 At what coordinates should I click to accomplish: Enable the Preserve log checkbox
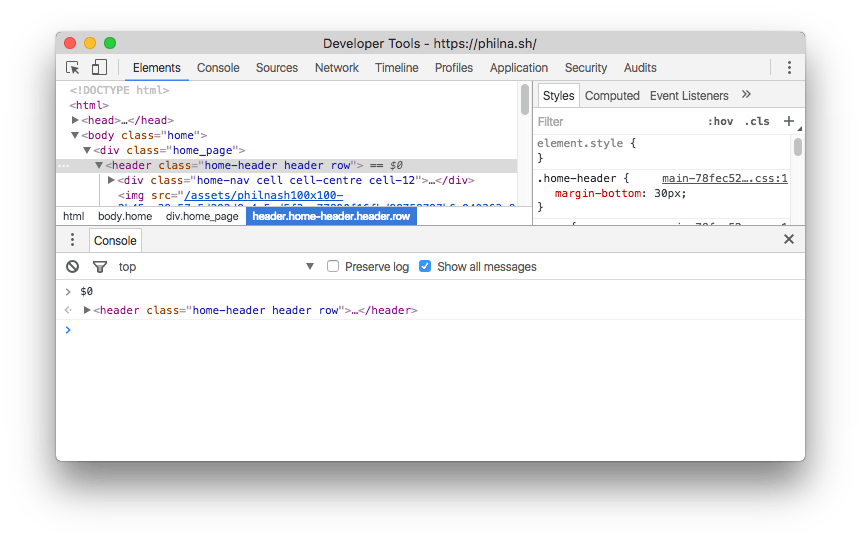pos(333,266)
